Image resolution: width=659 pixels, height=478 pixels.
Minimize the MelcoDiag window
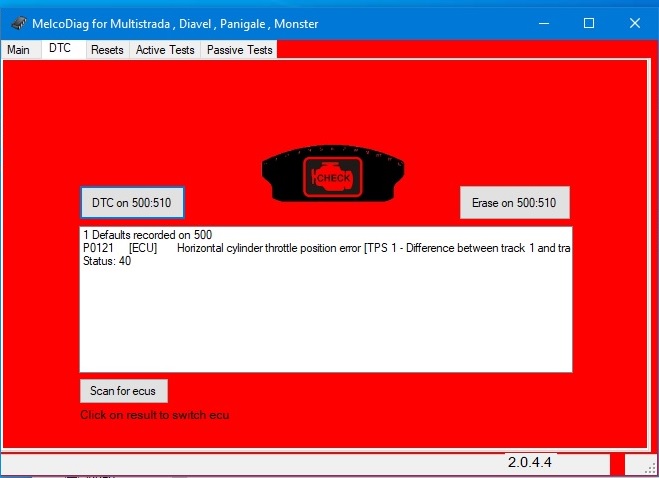point(543,22)
